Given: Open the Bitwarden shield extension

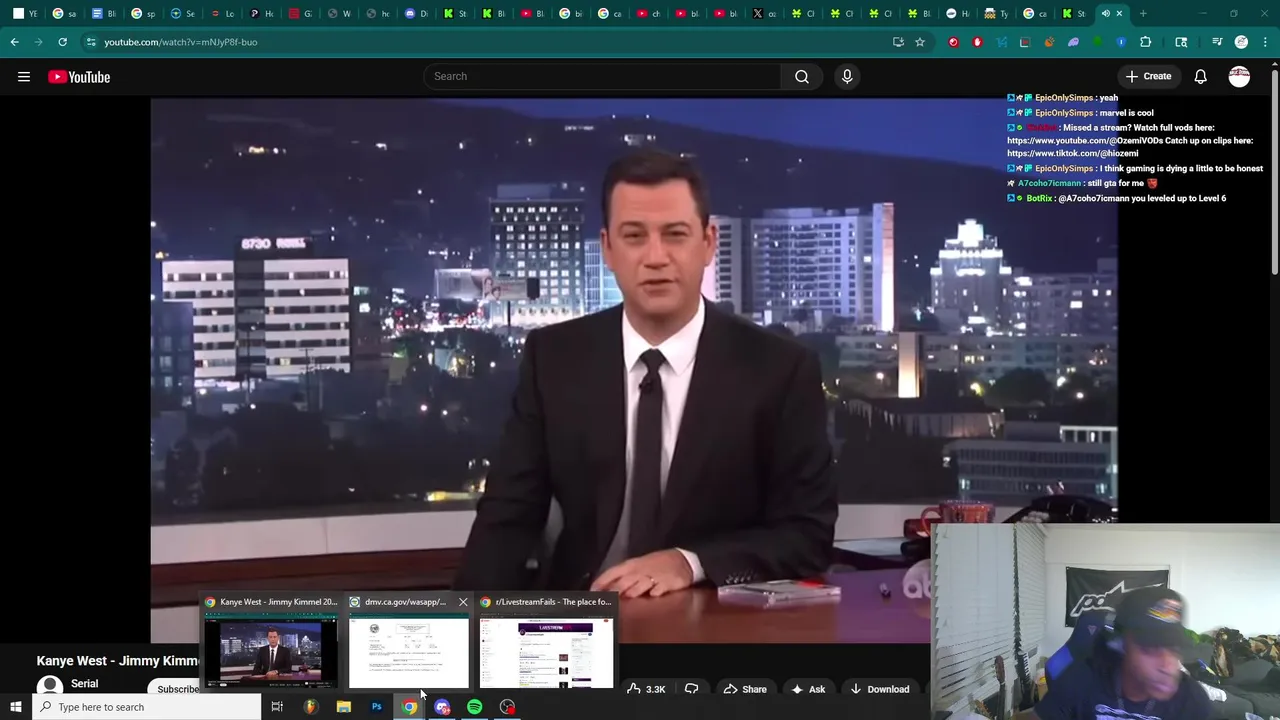Looking at the screenshot, I should (x=1121, y=42).
